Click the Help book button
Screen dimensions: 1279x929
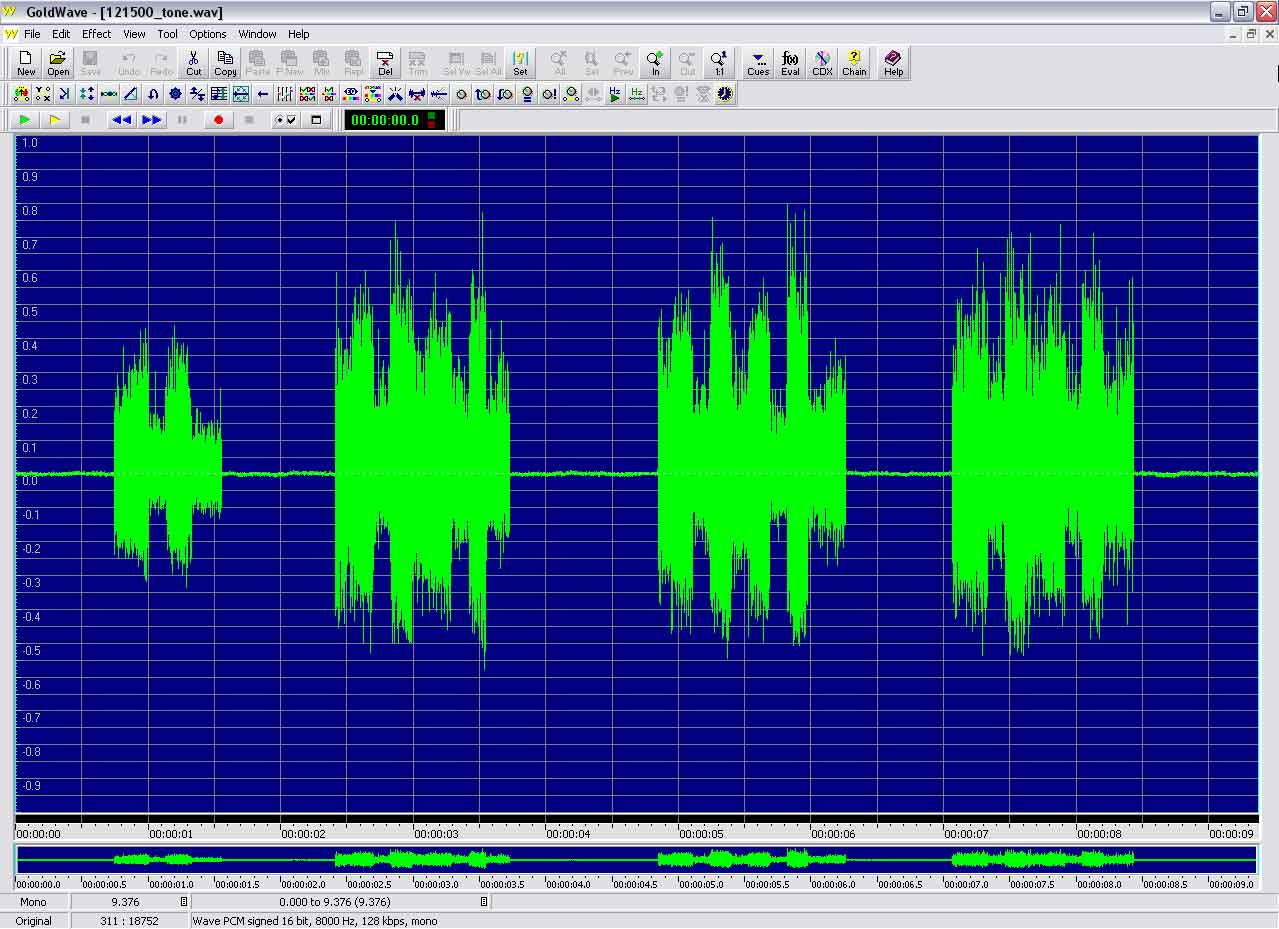coord(893,63)
